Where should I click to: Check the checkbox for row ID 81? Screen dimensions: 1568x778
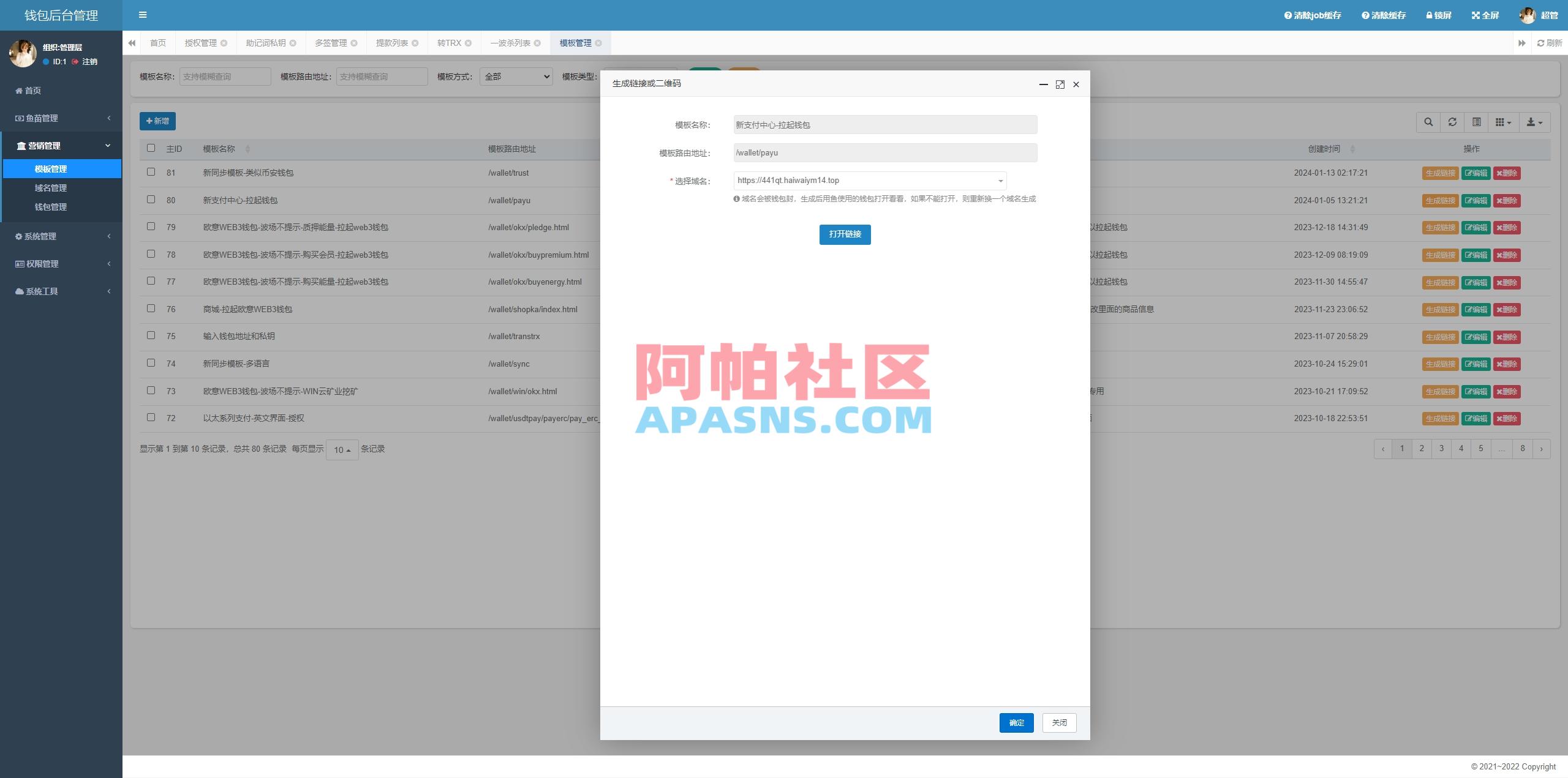151,172
